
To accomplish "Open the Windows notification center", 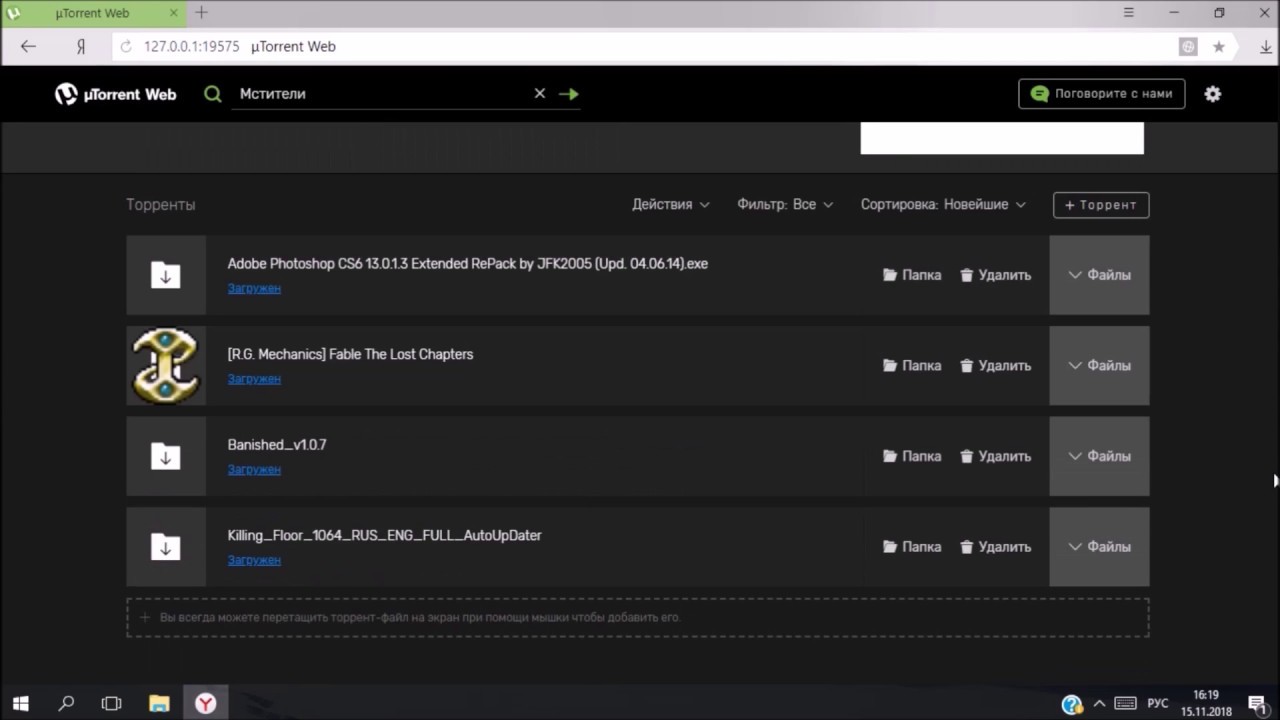I will 1259,704.
